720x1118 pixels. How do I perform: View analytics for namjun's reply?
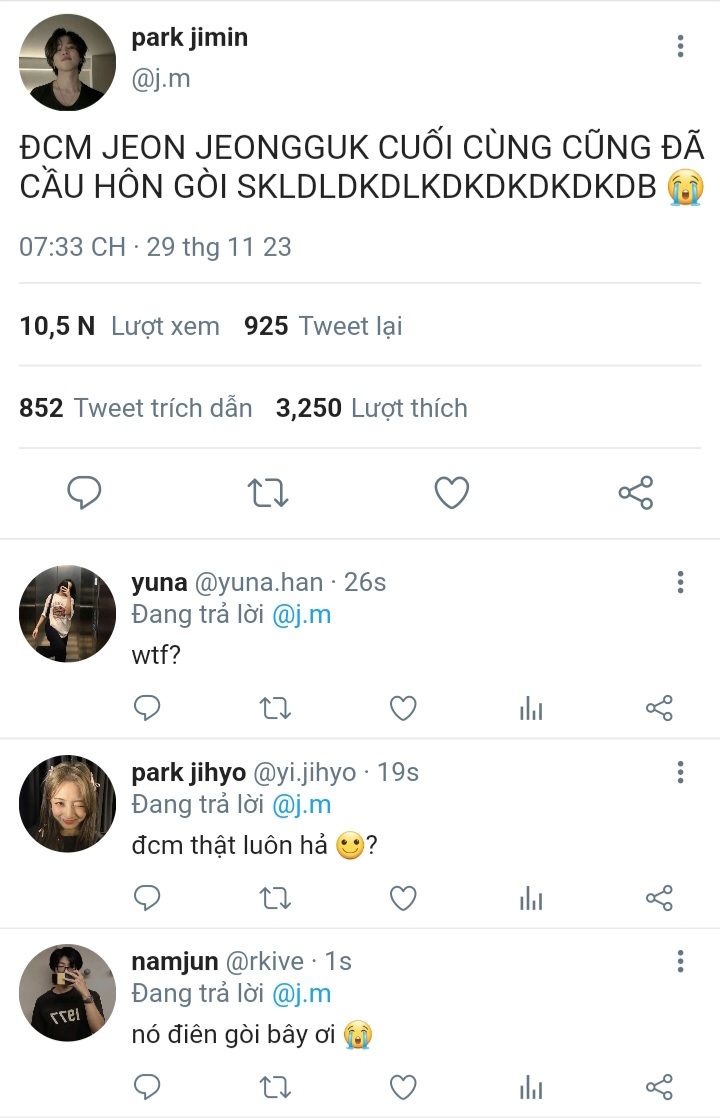[x=531, y=1087]
